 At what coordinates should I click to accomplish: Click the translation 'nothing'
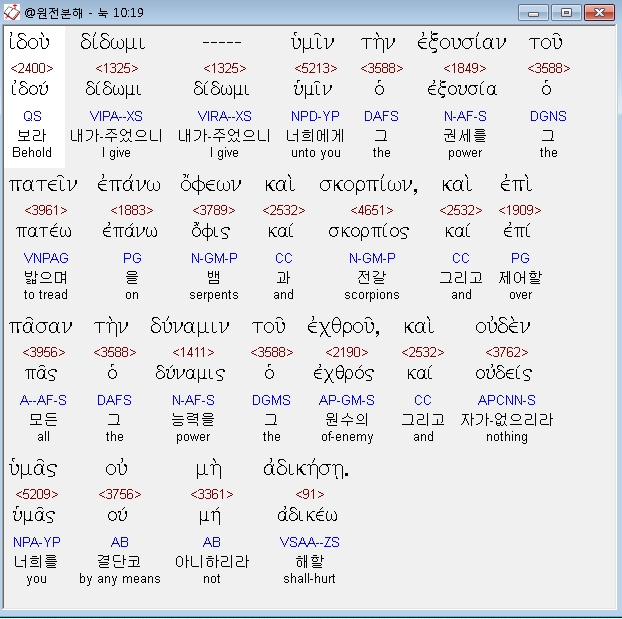pos(507,437)
